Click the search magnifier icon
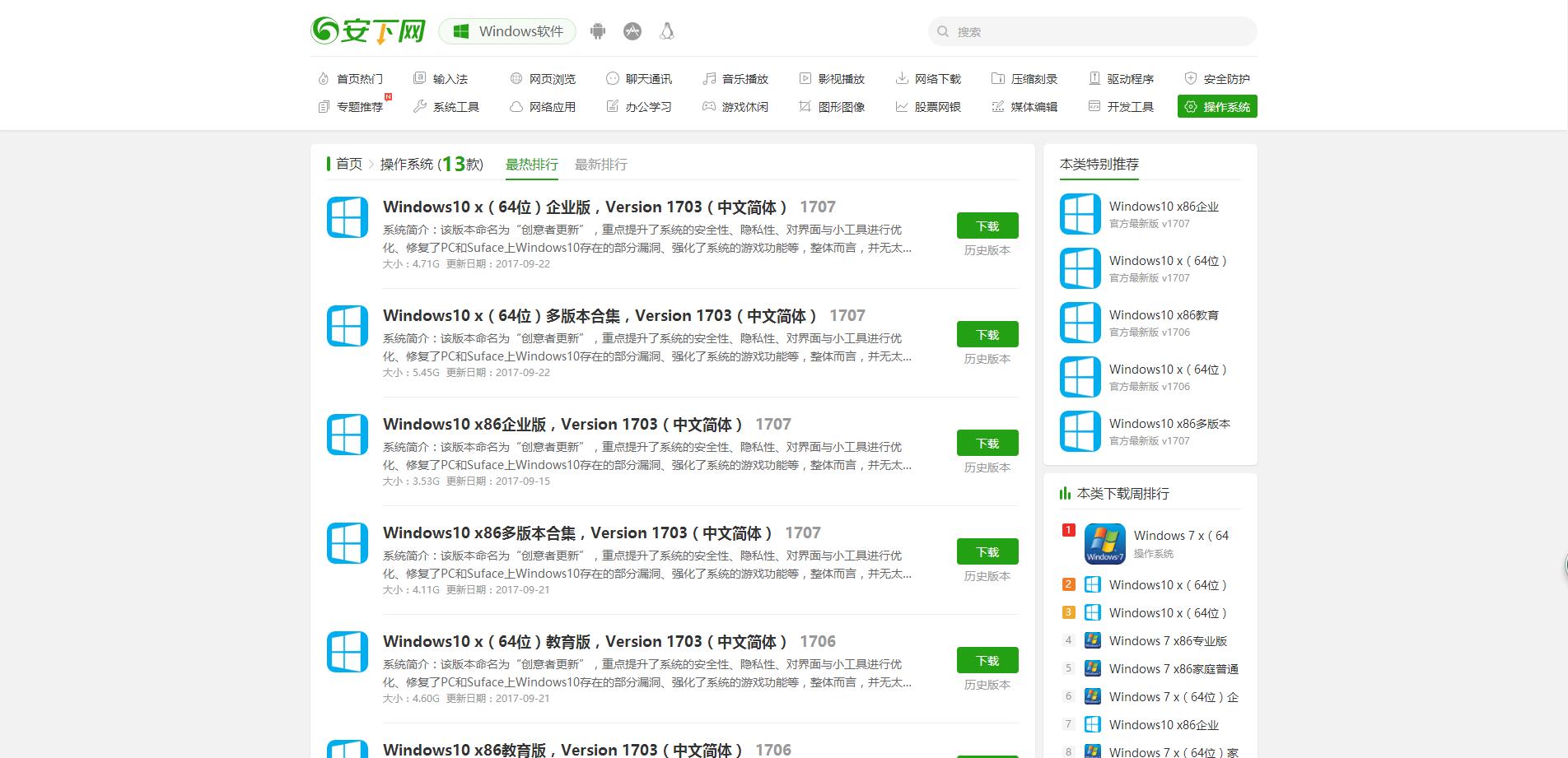The width and height of the screenshot is (1568, 758). [x=944, y=32]
